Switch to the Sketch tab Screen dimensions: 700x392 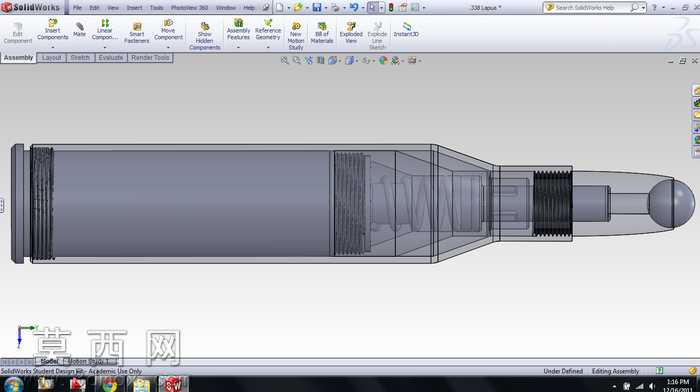[80, 58]
